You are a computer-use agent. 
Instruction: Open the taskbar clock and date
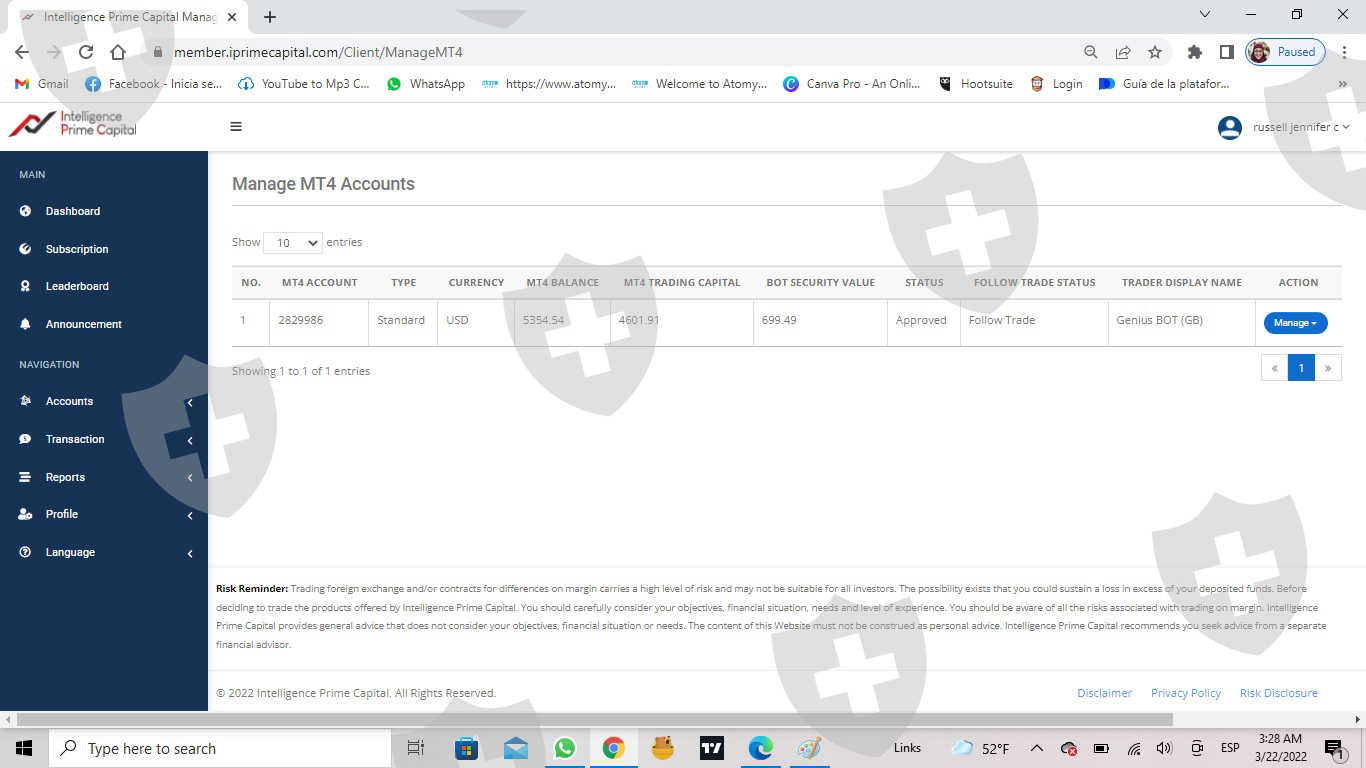1280,748
